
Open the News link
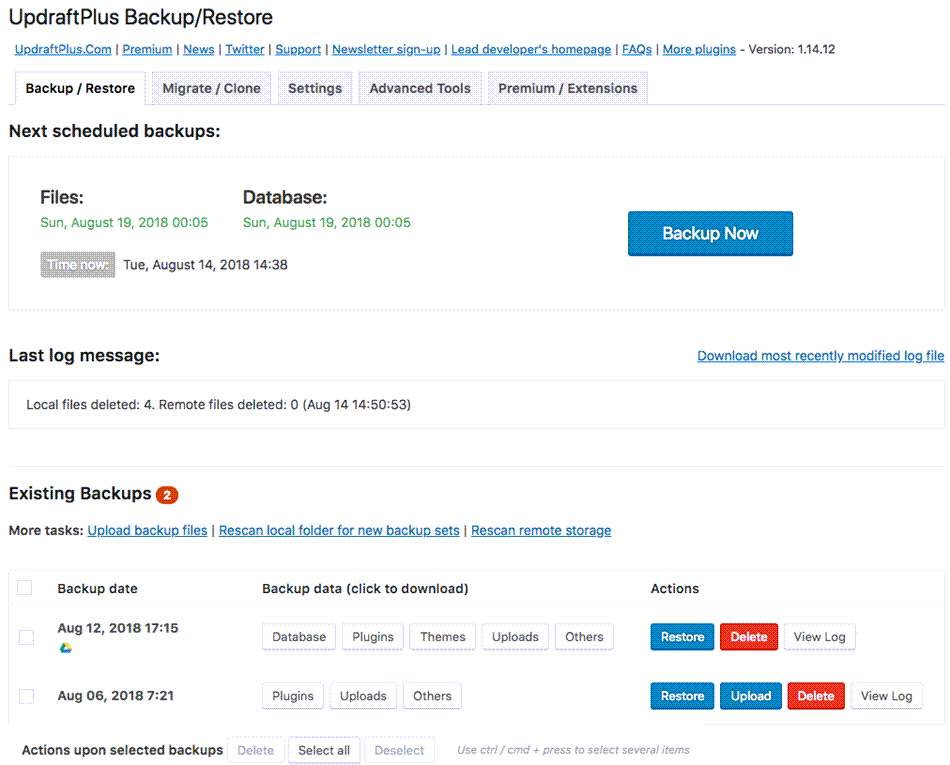(x=199, y=50)
